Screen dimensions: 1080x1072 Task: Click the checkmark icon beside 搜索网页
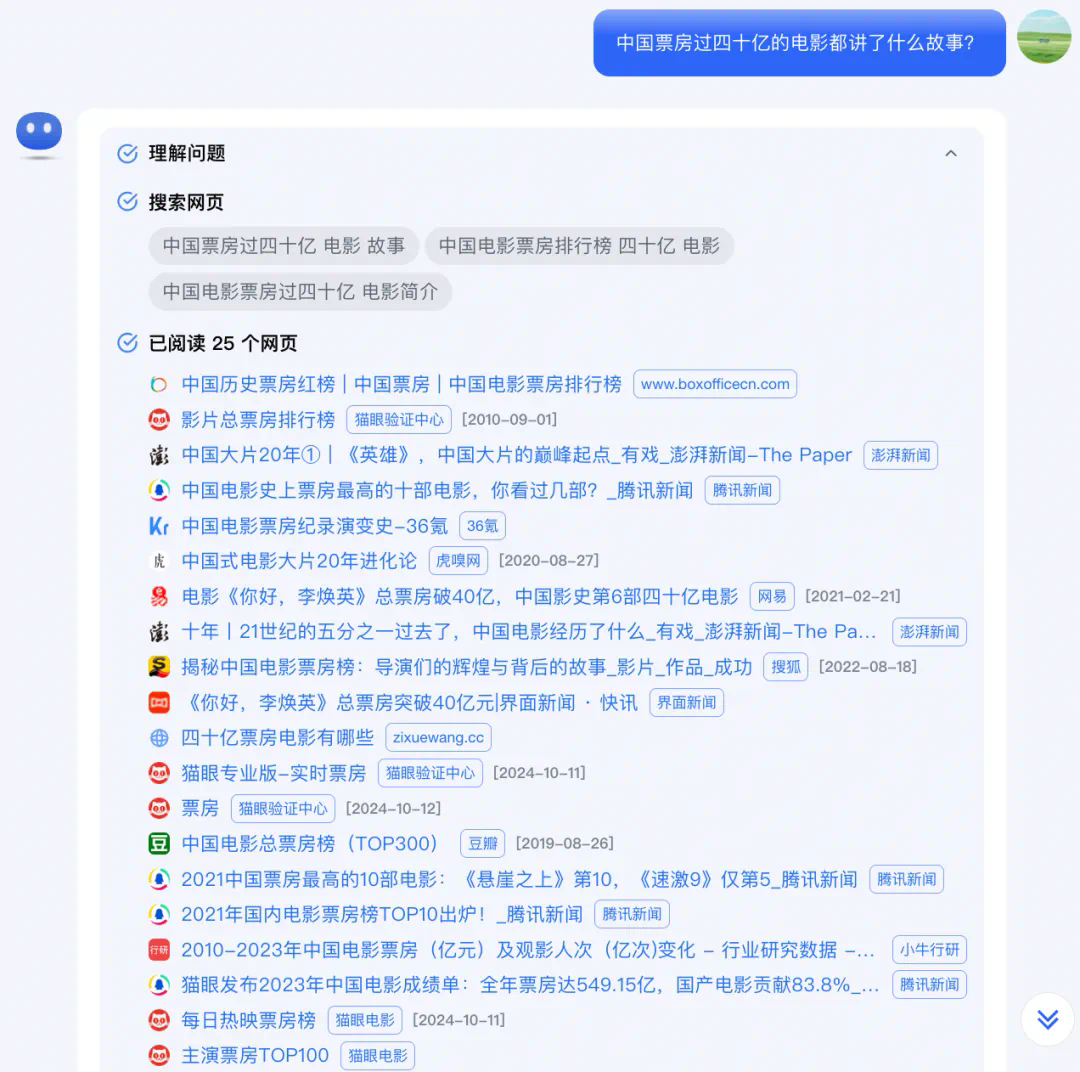(127, 202)
